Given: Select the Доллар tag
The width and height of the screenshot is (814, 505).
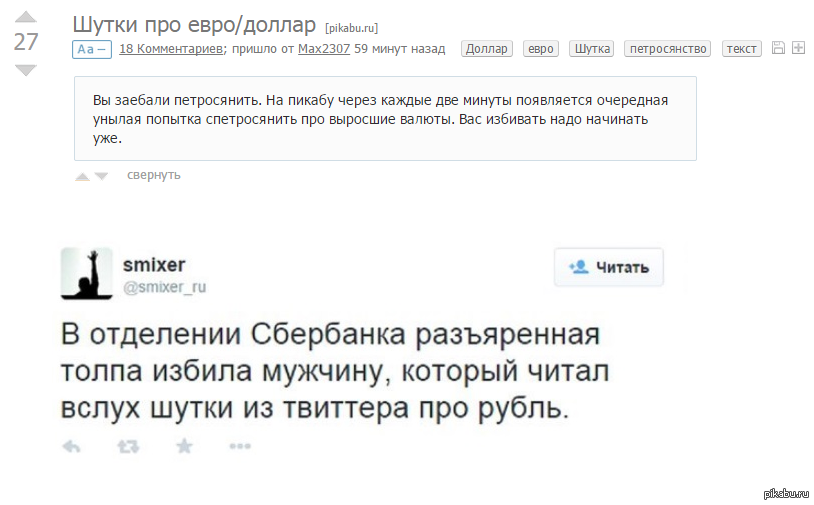Looking at the screenshot, I should [487, 48].
